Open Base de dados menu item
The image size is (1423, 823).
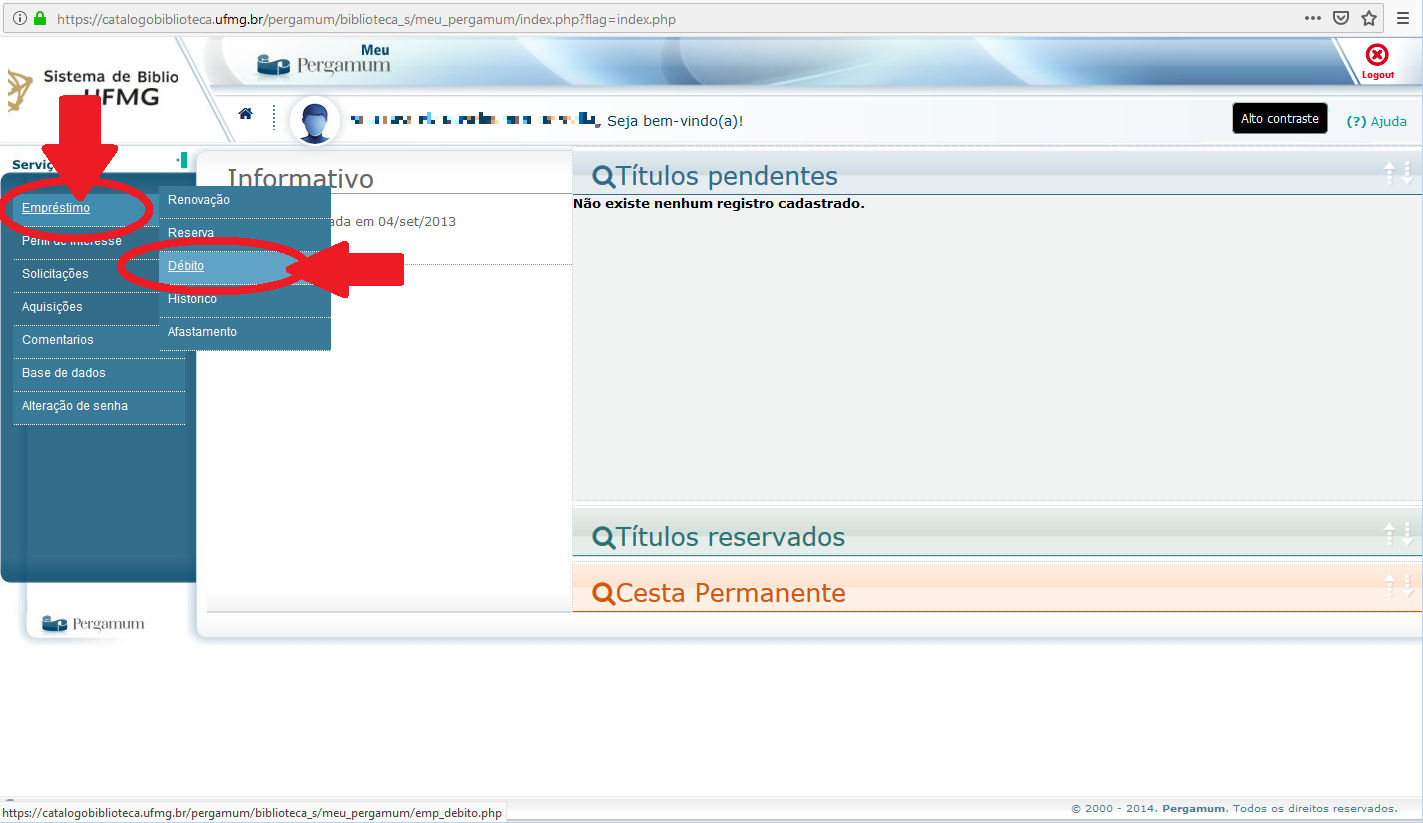(64, 373)
